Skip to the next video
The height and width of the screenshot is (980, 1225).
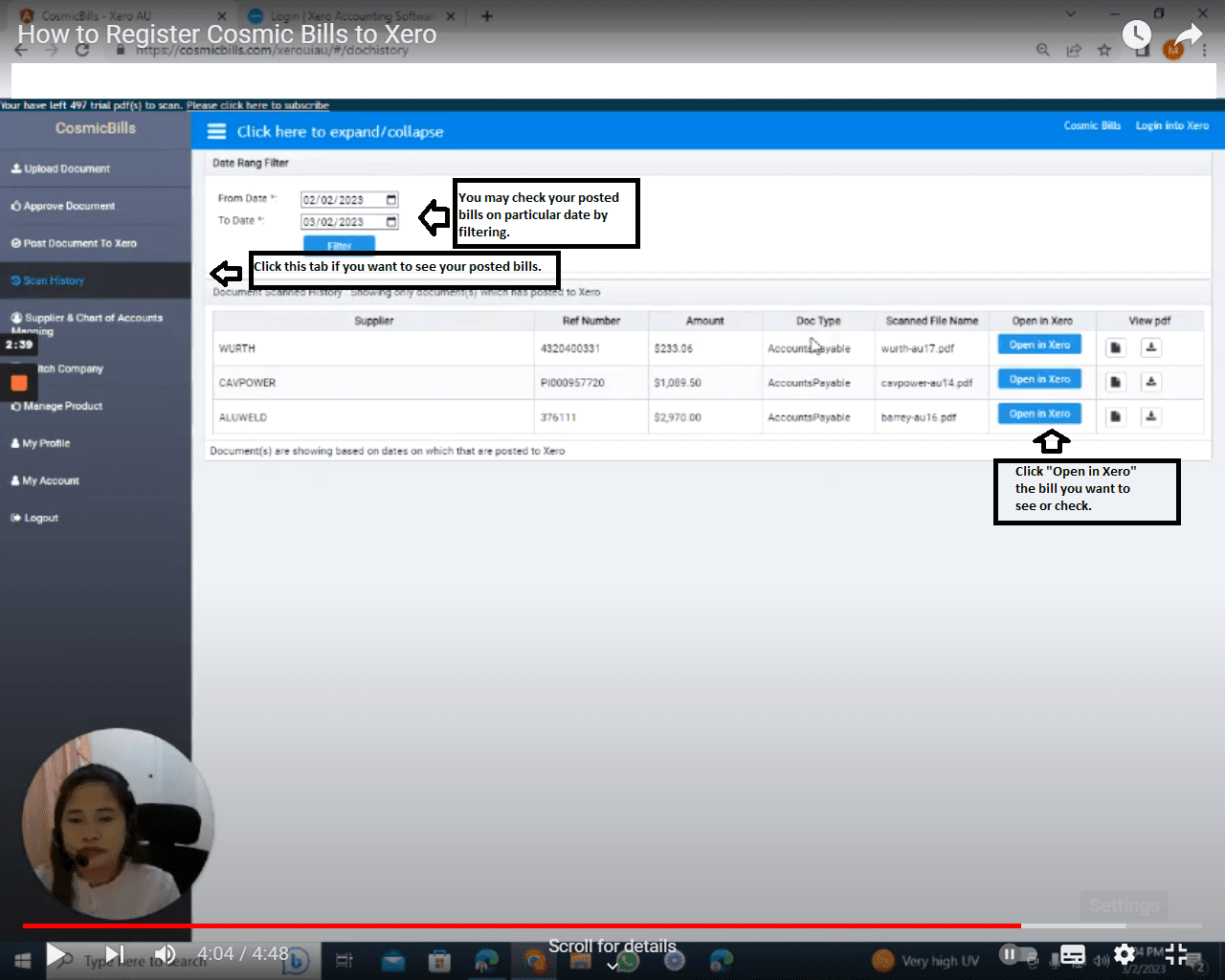[114, 954]
